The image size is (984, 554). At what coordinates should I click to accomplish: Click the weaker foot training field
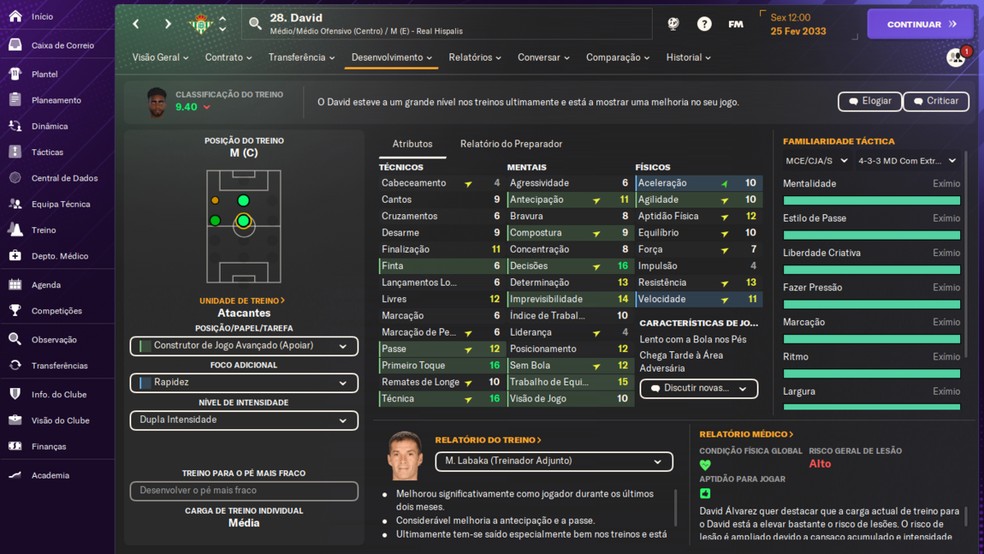tap(243, 491)
